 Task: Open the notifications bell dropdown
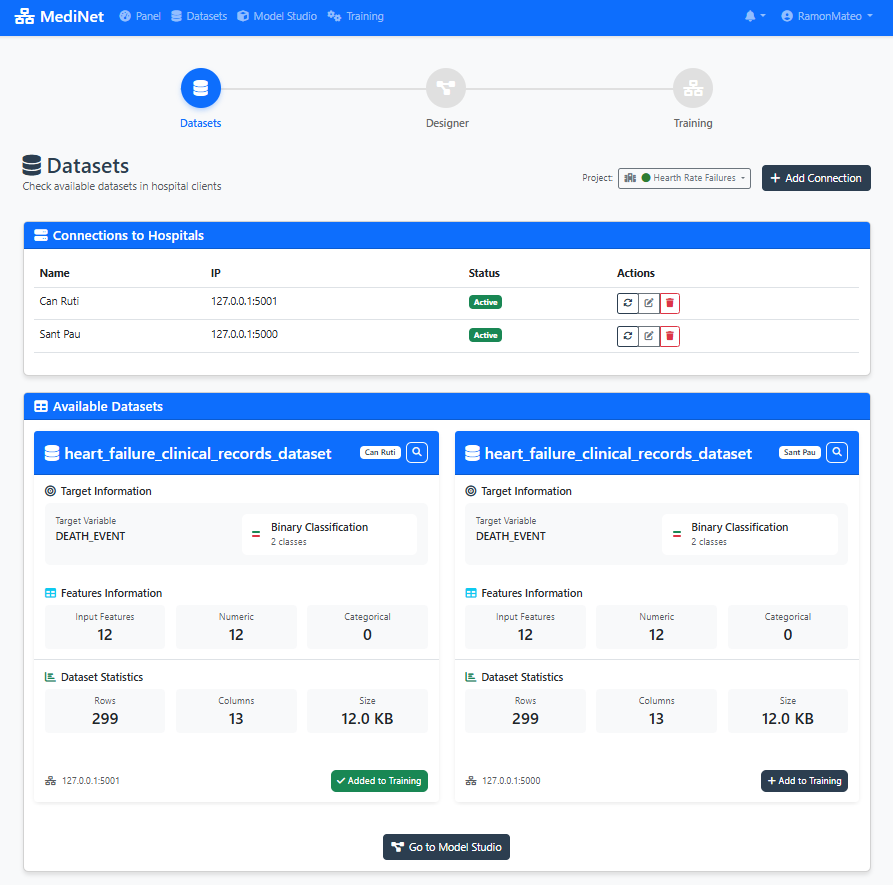(x=755, y=16)
